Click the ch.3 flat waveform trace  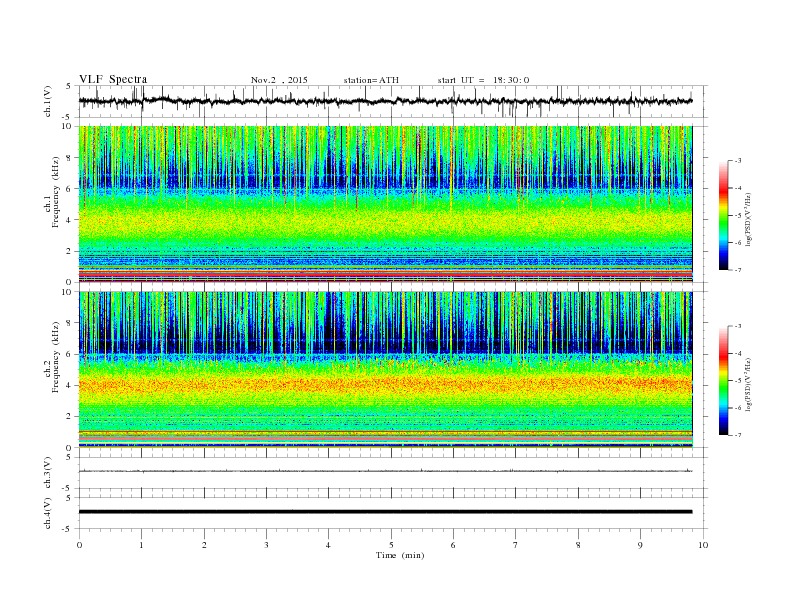tap(385, 471)
